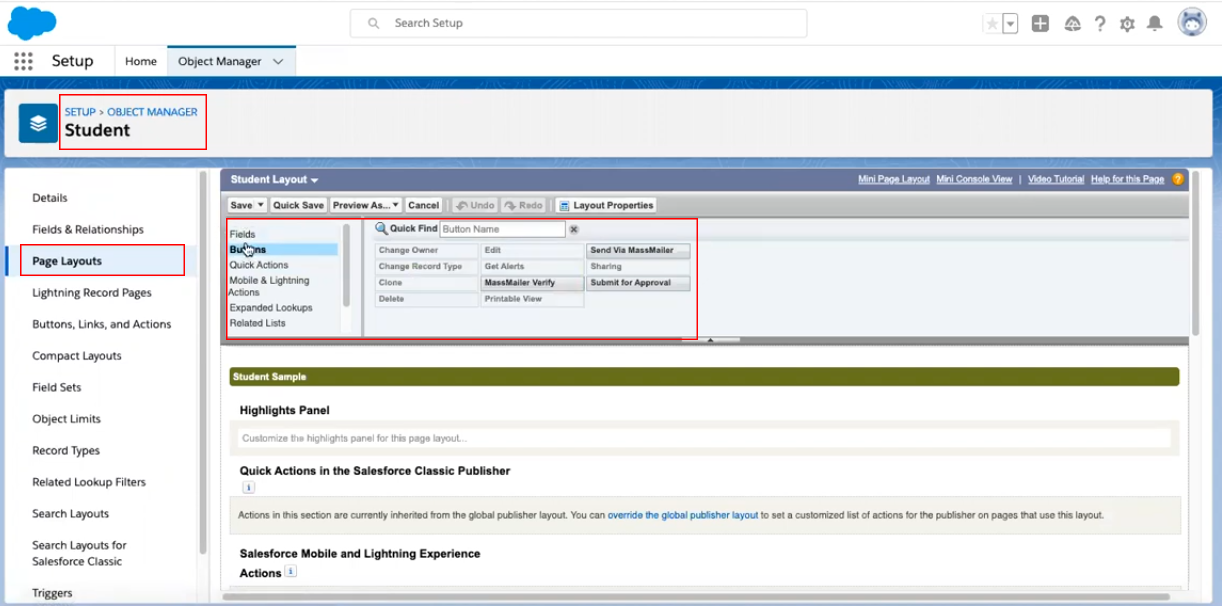Viewport: 1222px width, 606px height.
Task: Open Fields & Relationships in the sidebar
Action: [x=88, y=229]
